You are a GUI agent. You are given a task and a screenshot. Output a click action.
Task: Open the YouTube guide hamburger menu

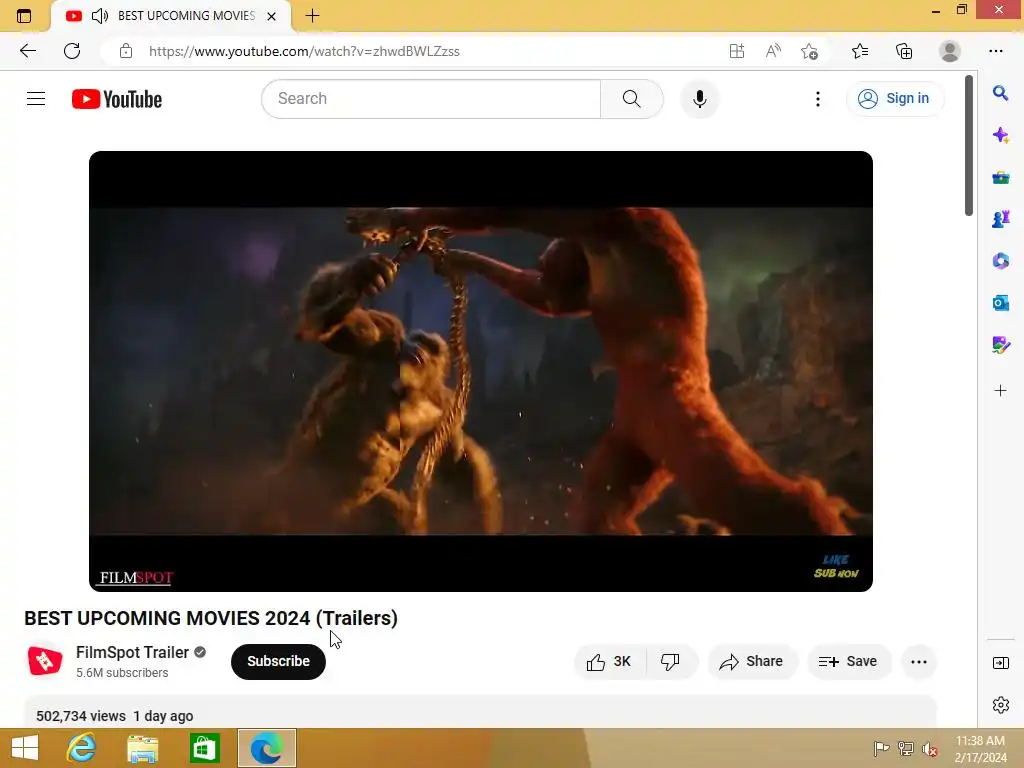36,99
